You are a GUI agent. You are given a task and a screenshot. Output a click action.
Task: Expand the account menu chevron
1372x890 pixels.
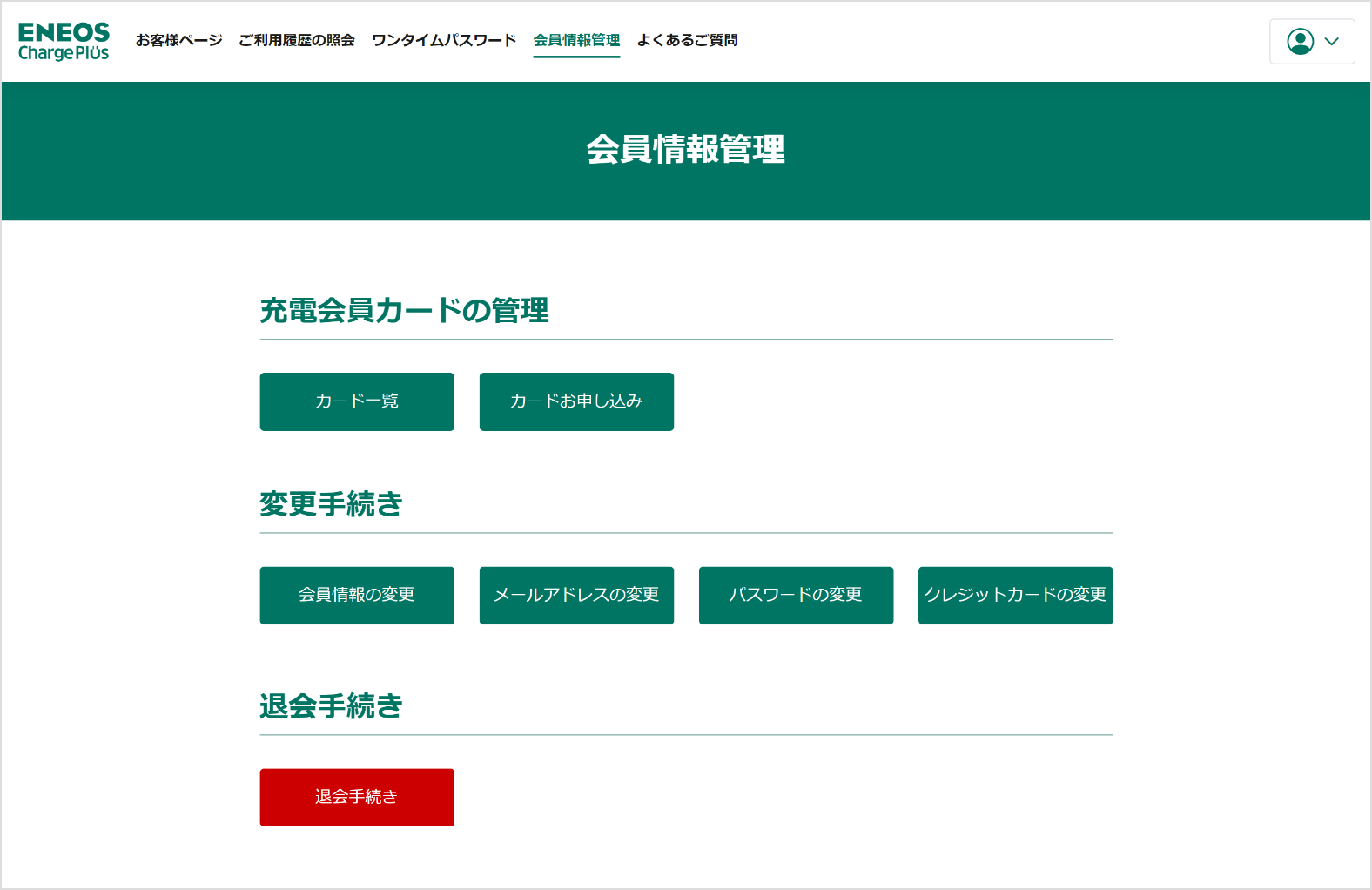point(1331,41)
